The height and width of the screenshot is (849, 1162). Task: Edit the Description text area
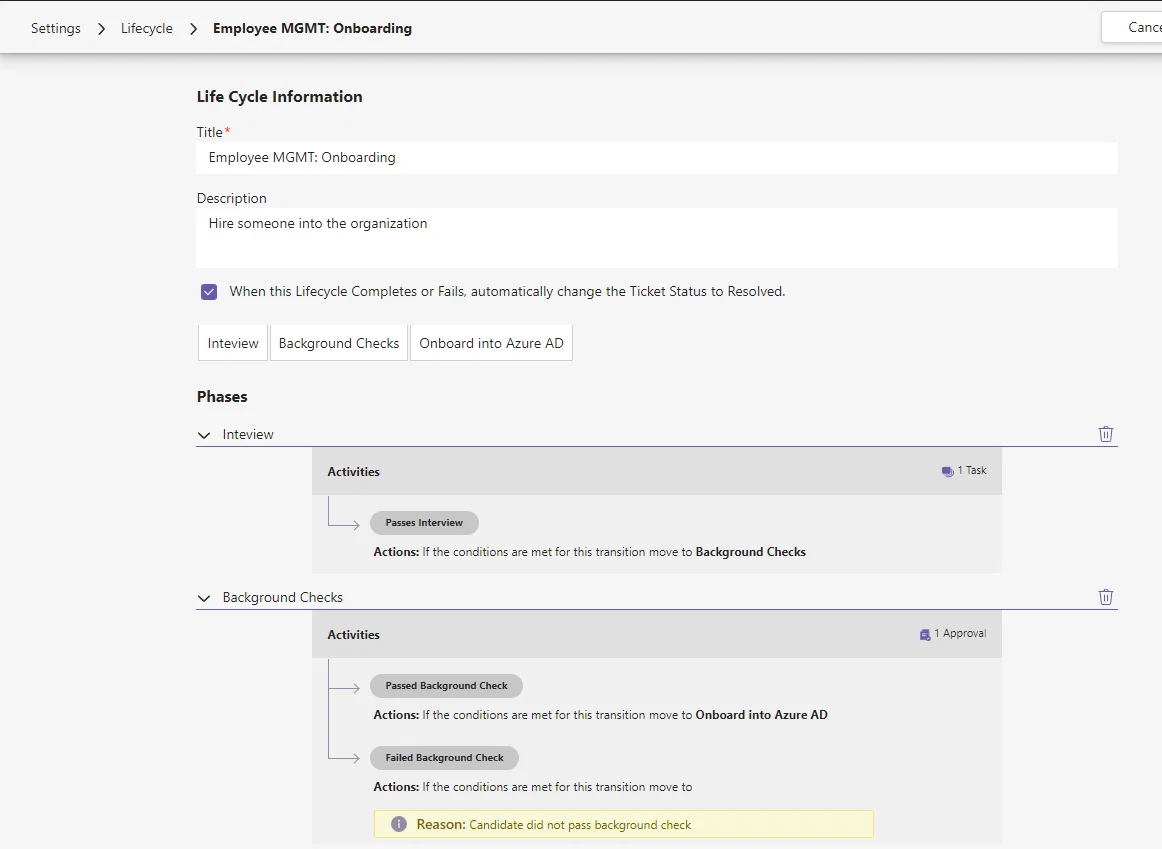657,238
